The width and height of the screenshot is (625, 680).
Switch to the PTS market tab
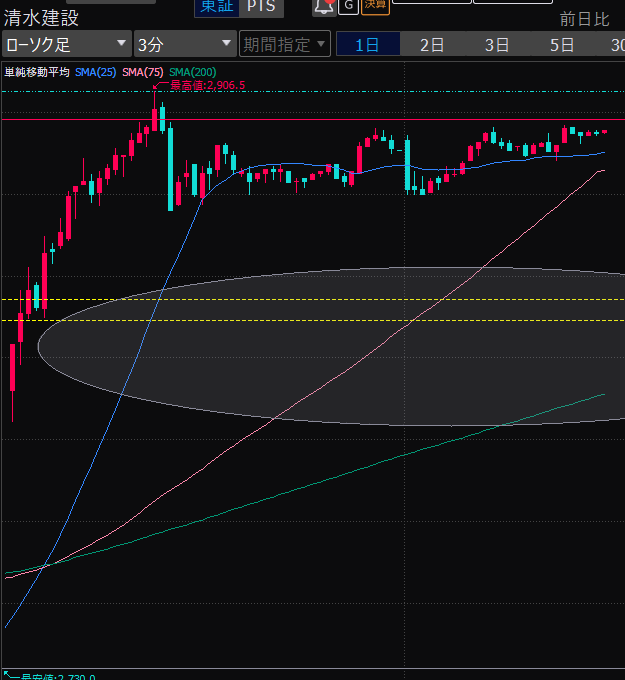(x=262, y=7)
